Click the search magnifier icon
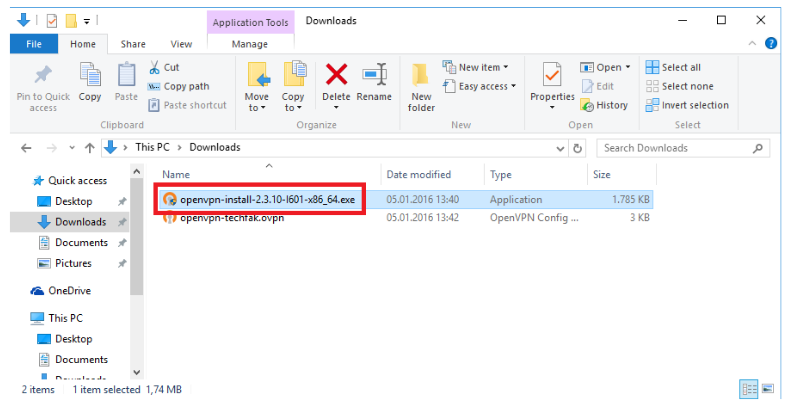 [758, 148]
